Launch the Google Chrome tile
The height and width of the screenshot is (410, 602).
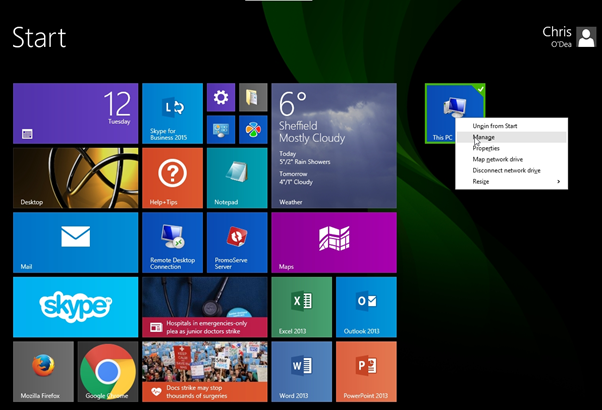[x=108, y=372]
